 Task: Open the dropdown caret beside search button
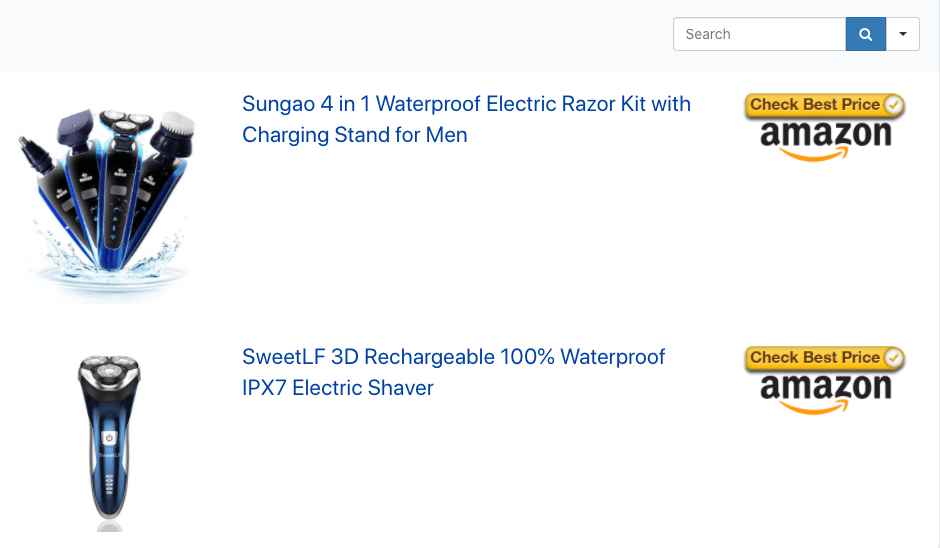tap(903, 34)
